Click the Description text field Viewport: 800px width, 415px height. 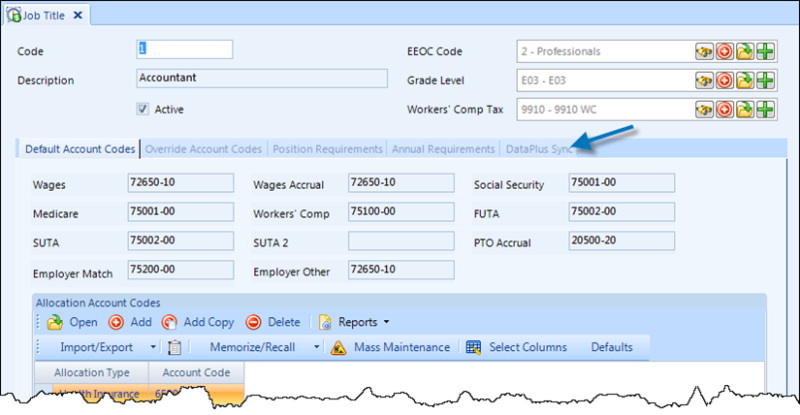(260, 80)
